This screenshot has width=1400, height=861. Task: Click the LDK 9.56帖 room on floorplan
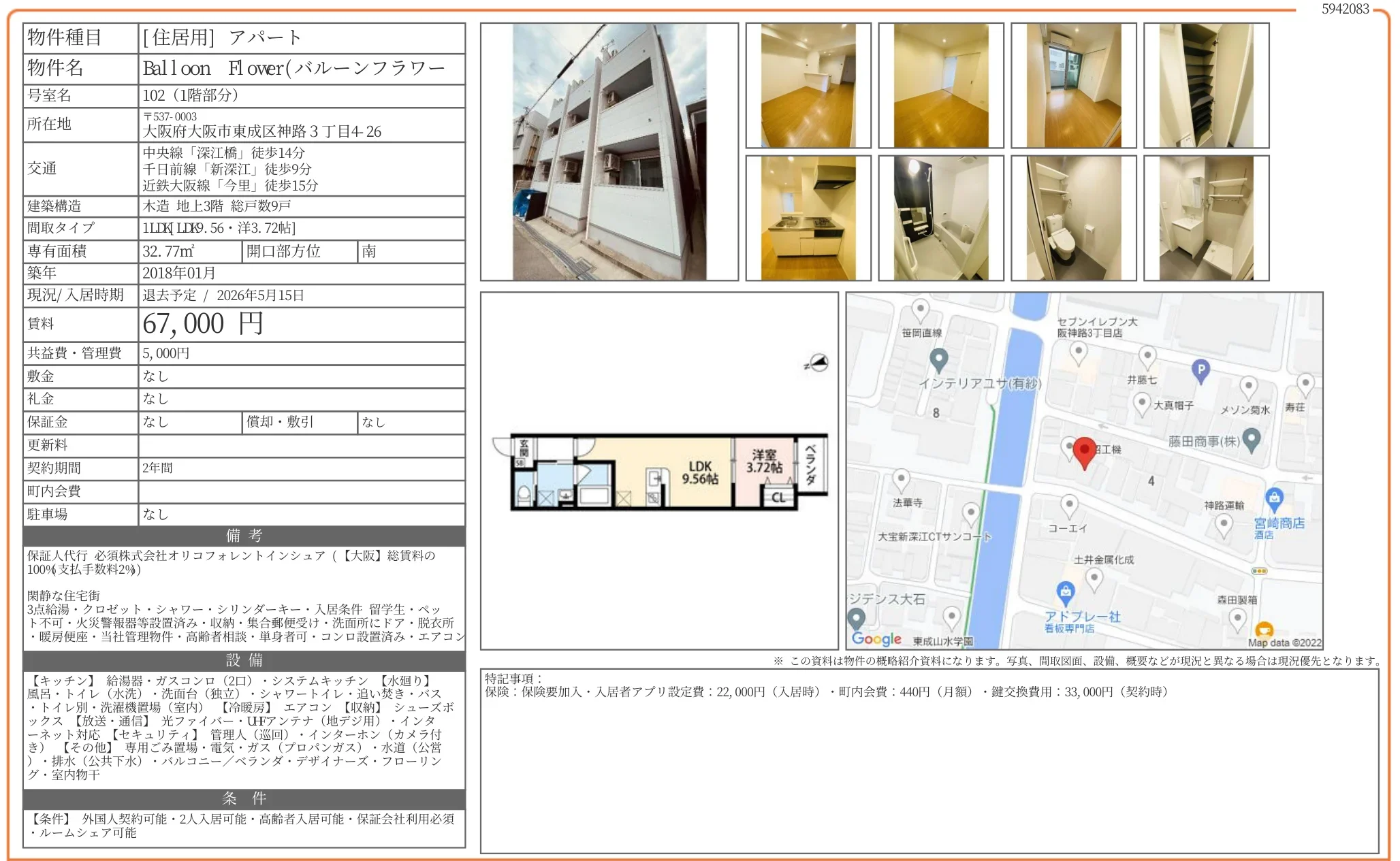[699, 472]
